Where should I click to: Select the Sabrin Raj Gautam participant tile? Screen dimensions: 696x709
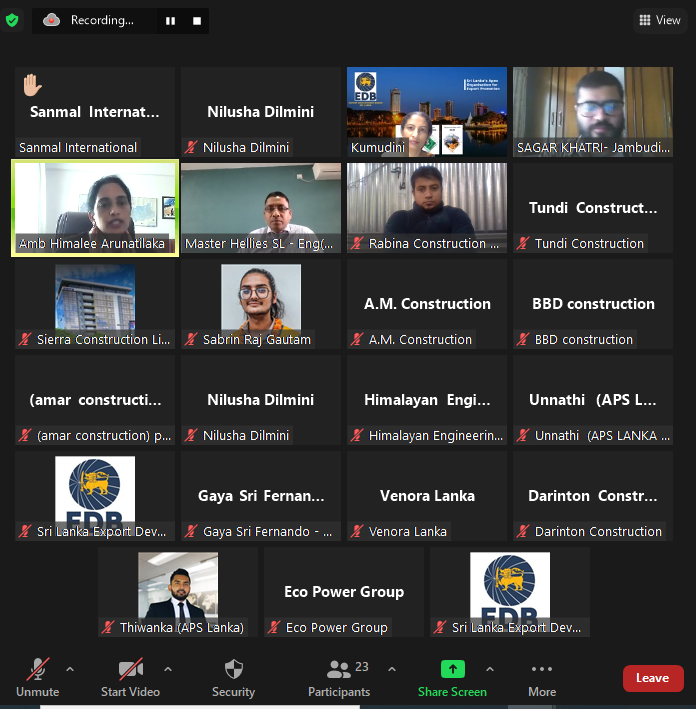pyautogui.click(x=261, y=304)
